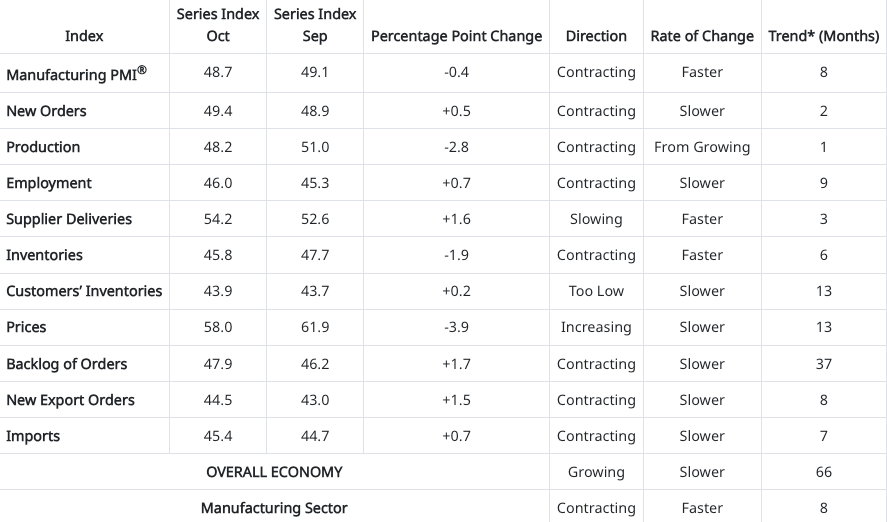The image size is (887, 522).
Task: Click the Percentage Point Change column header
Action: (456, 36)
